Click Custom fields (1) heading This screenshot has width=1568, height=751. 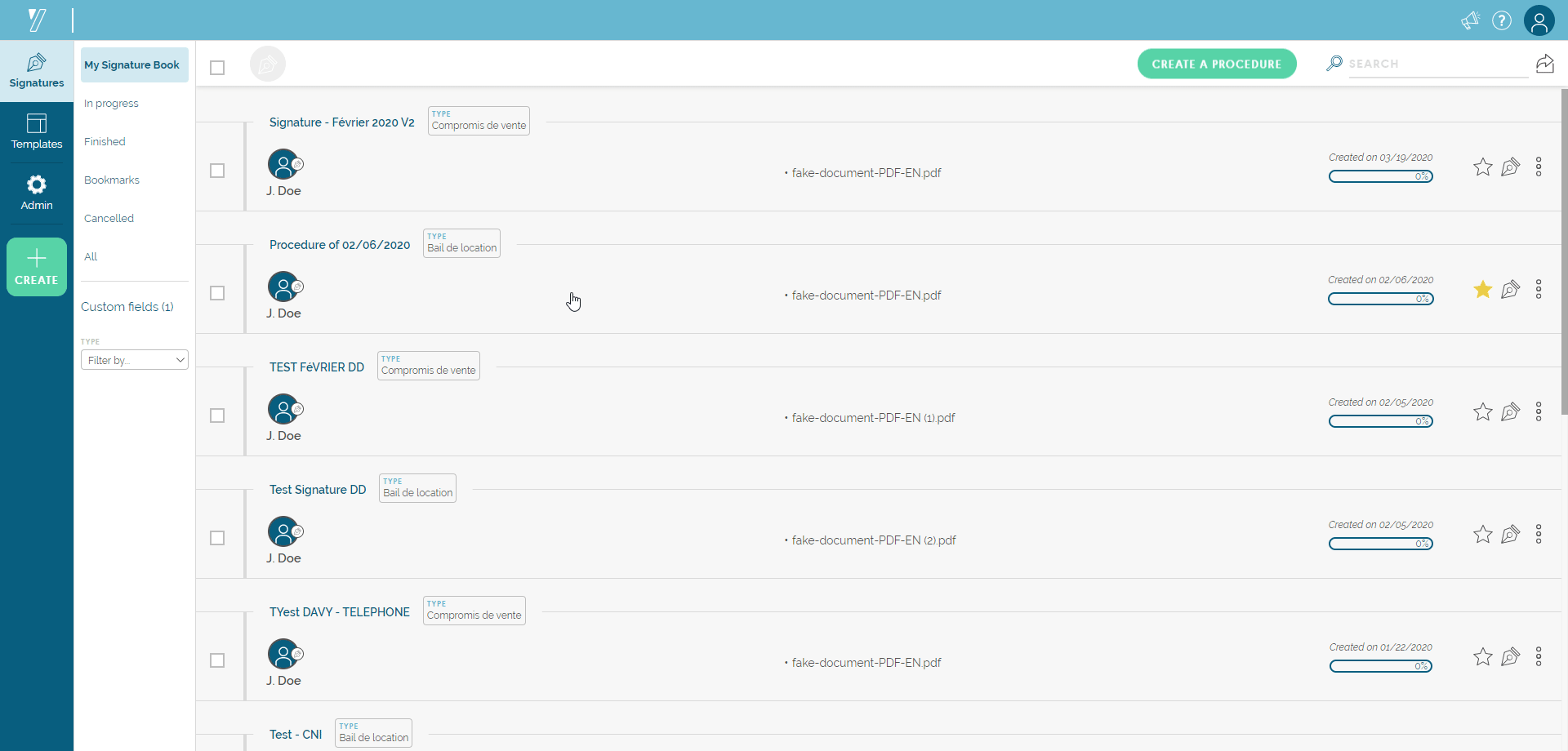[127, 307]
